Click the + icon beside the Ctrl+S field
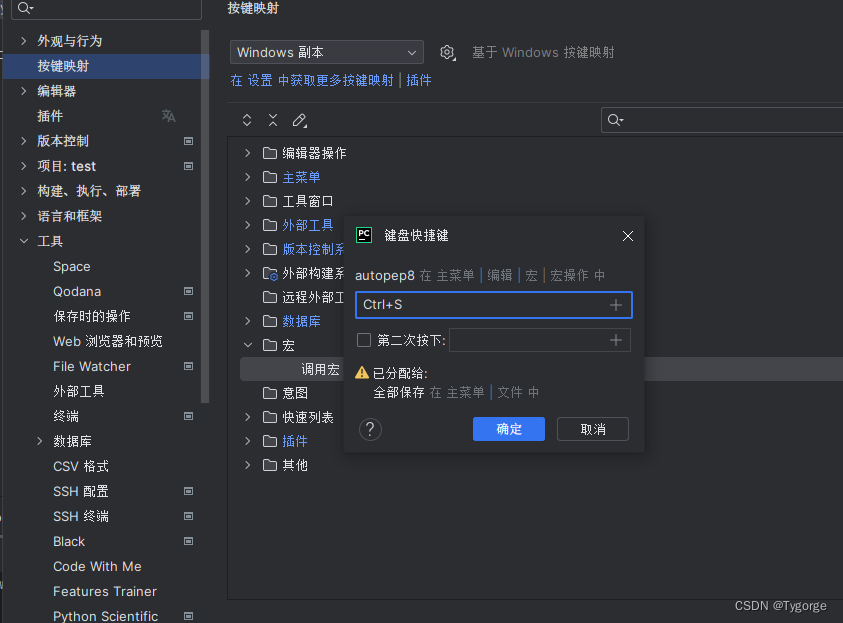The height and width of the screenshot is (623, 843). point(616,305)
